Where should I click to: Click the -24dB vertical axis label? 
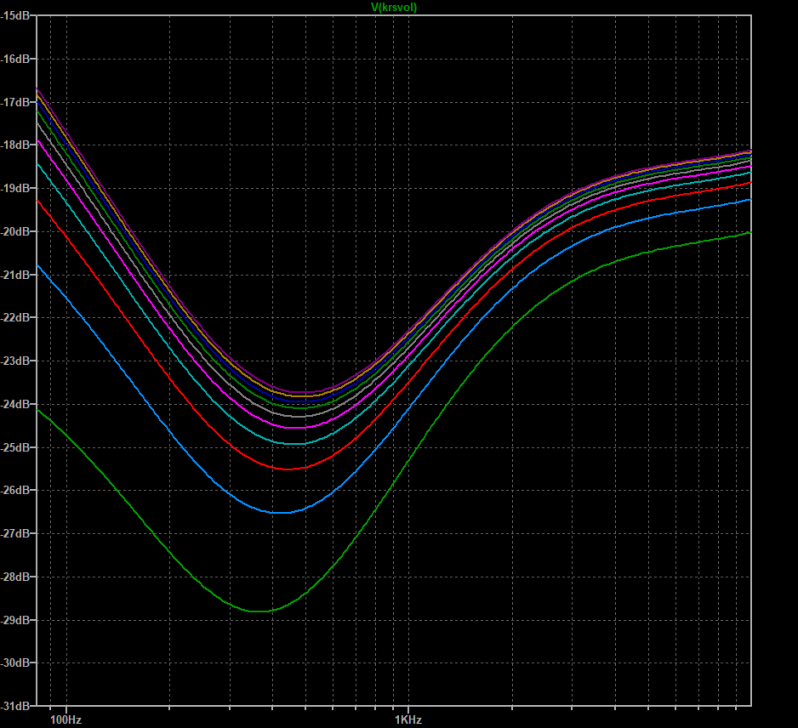click(x=19, y=404)
